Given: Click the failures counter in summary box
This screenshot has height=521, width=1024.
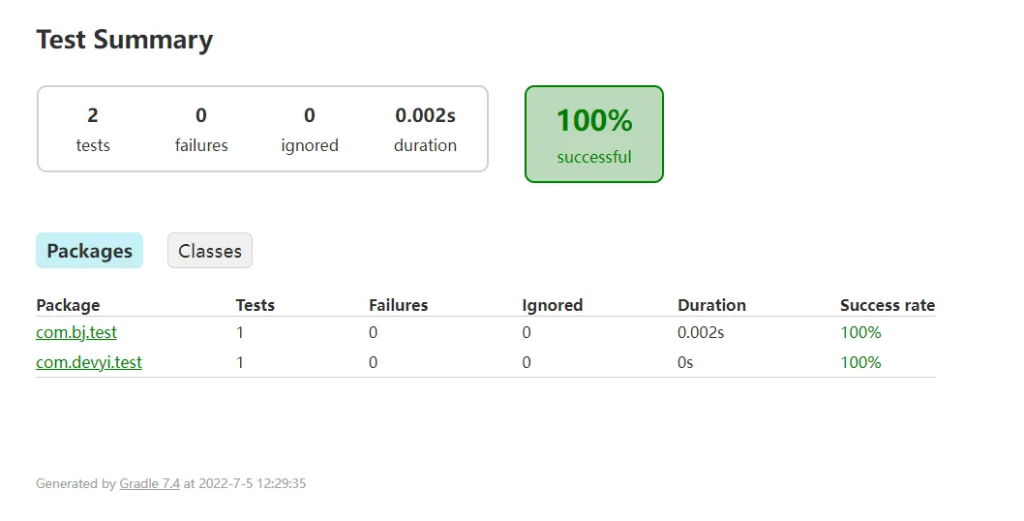Looking at the screenshot, I should 201,129.
